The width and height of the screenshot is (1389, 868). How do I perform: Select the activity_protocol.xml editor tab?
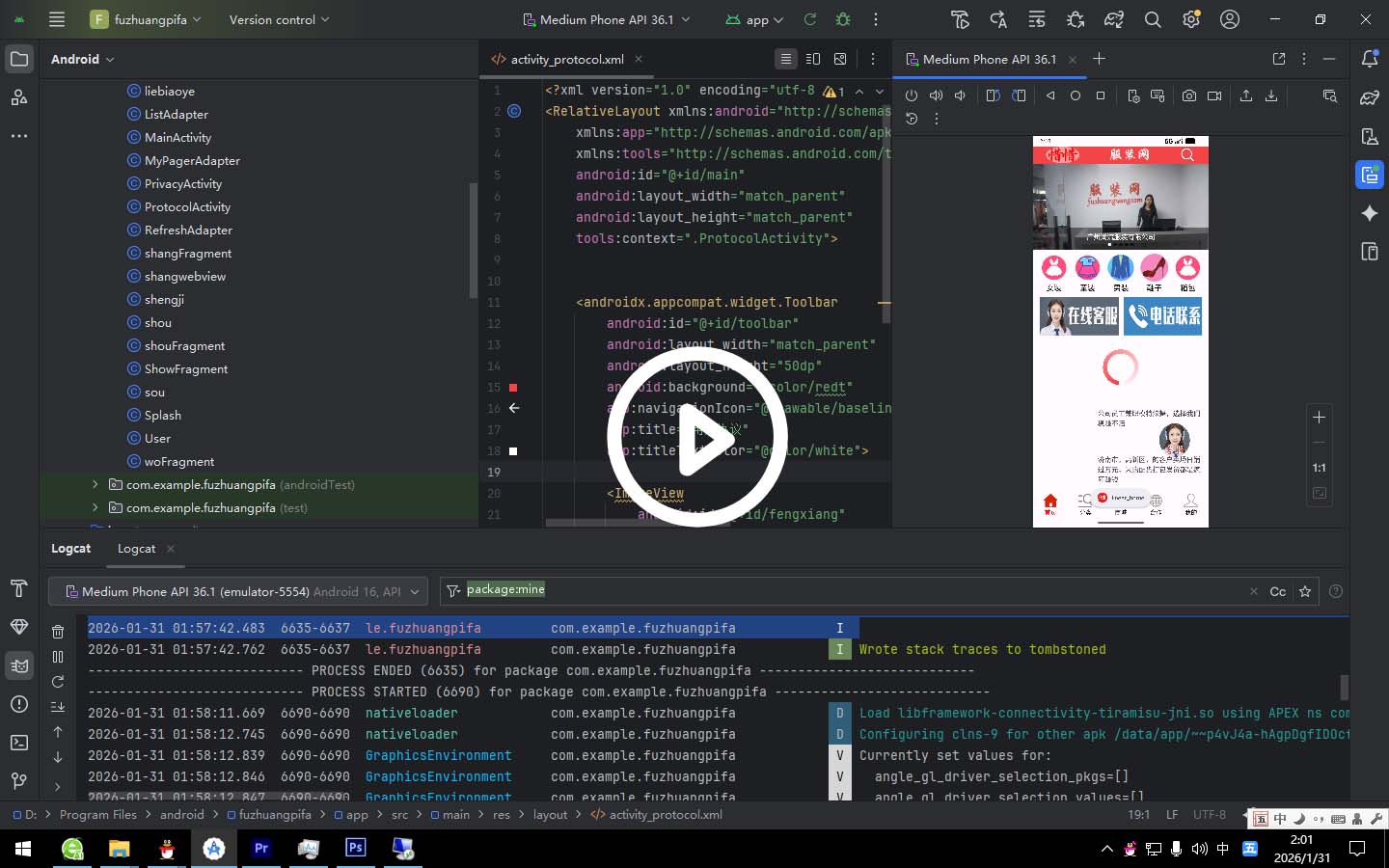(x=565, y=59)
